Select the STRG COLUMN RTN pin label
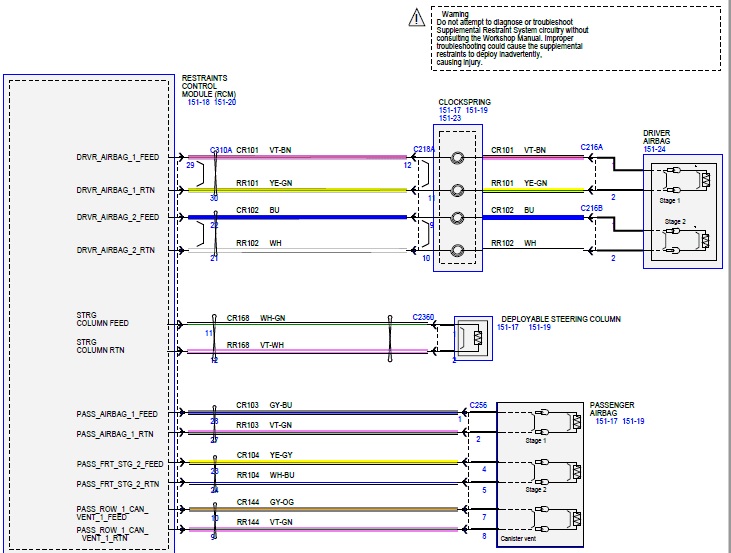 100,346
